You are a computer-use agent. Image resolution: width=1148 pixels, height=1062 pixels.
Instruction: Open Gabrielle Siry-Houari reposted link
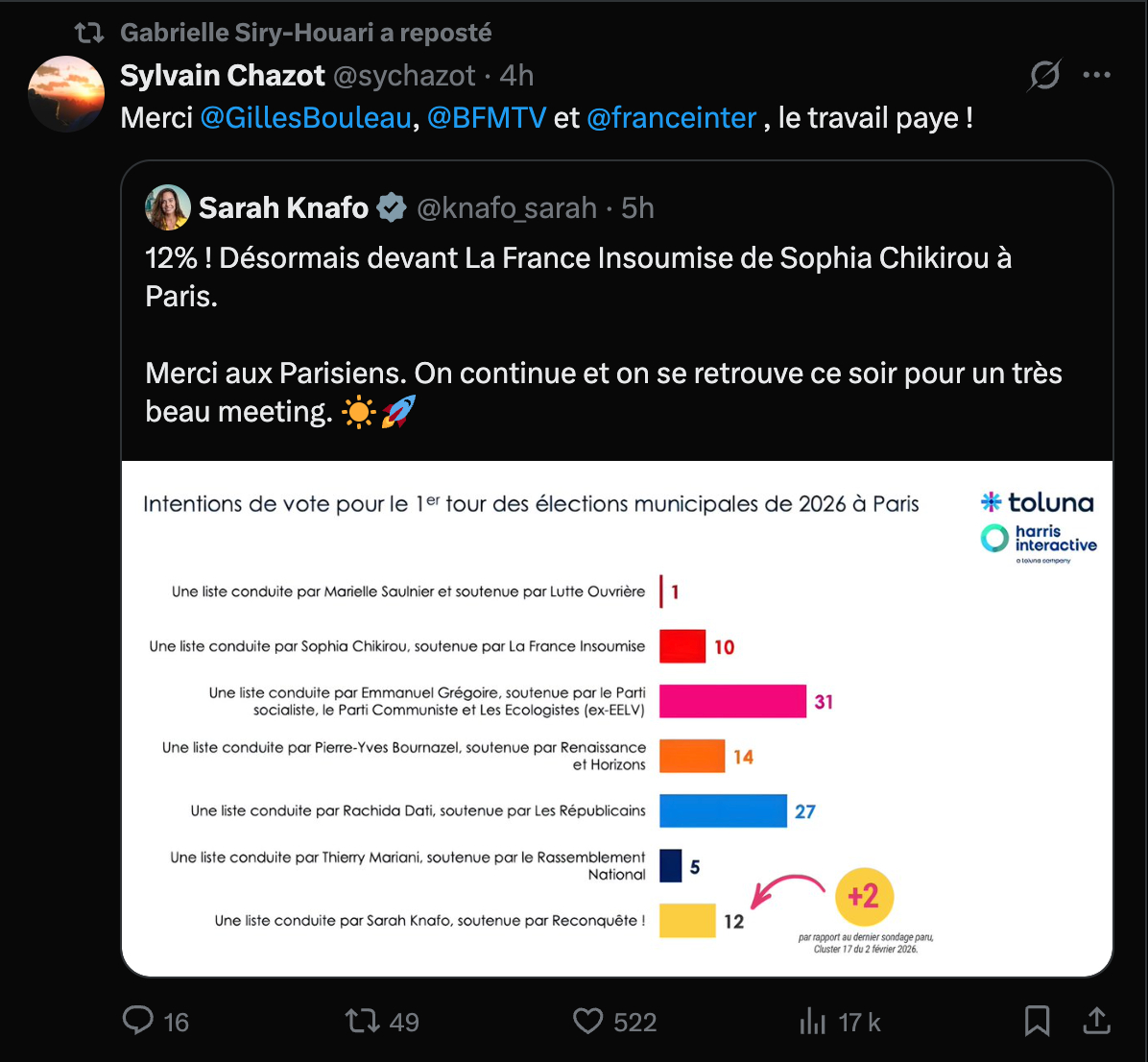(x=305, y=33)
